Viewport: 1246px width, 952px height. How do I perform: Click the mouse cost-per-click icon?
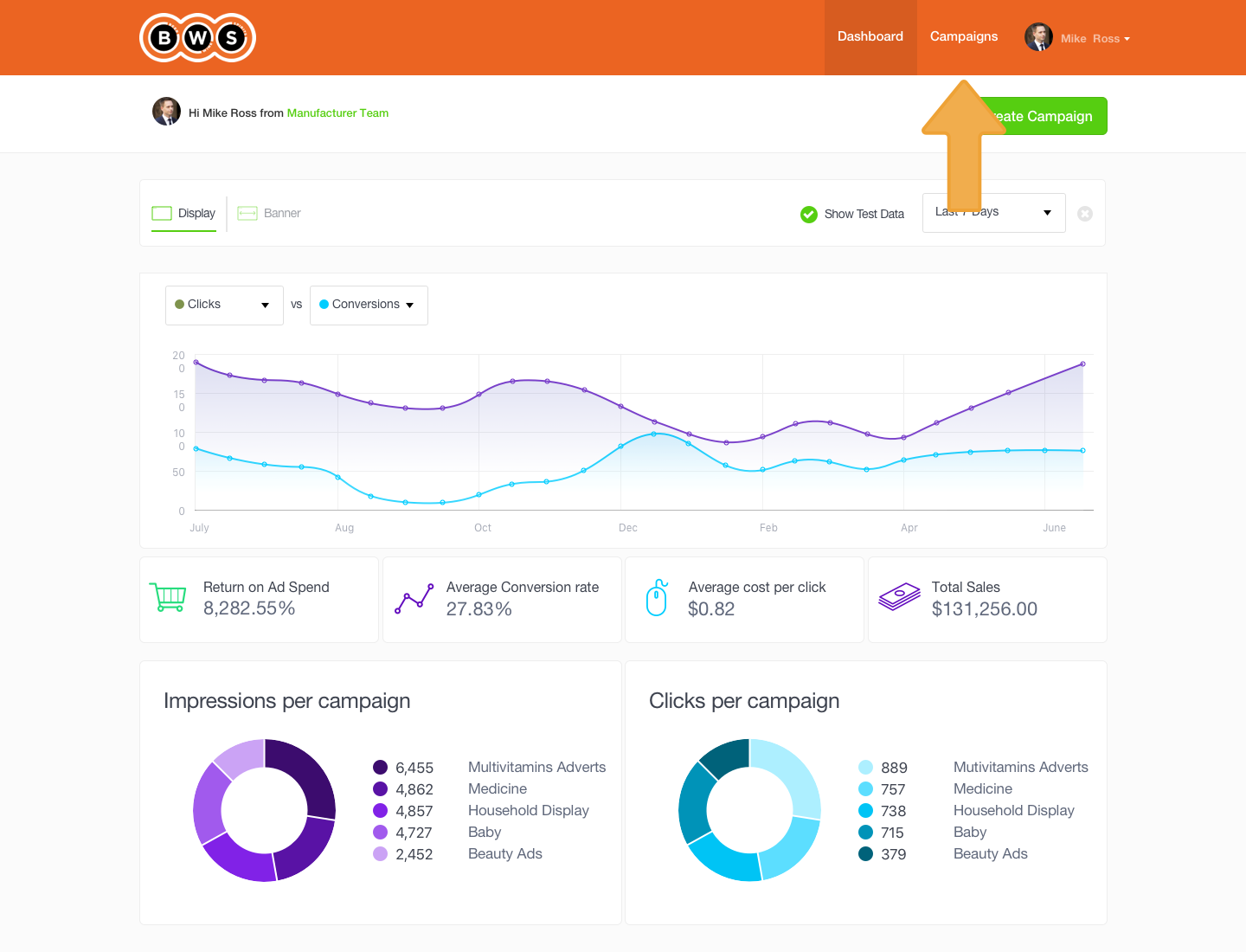pyautogui.click(x=657, y=598)
